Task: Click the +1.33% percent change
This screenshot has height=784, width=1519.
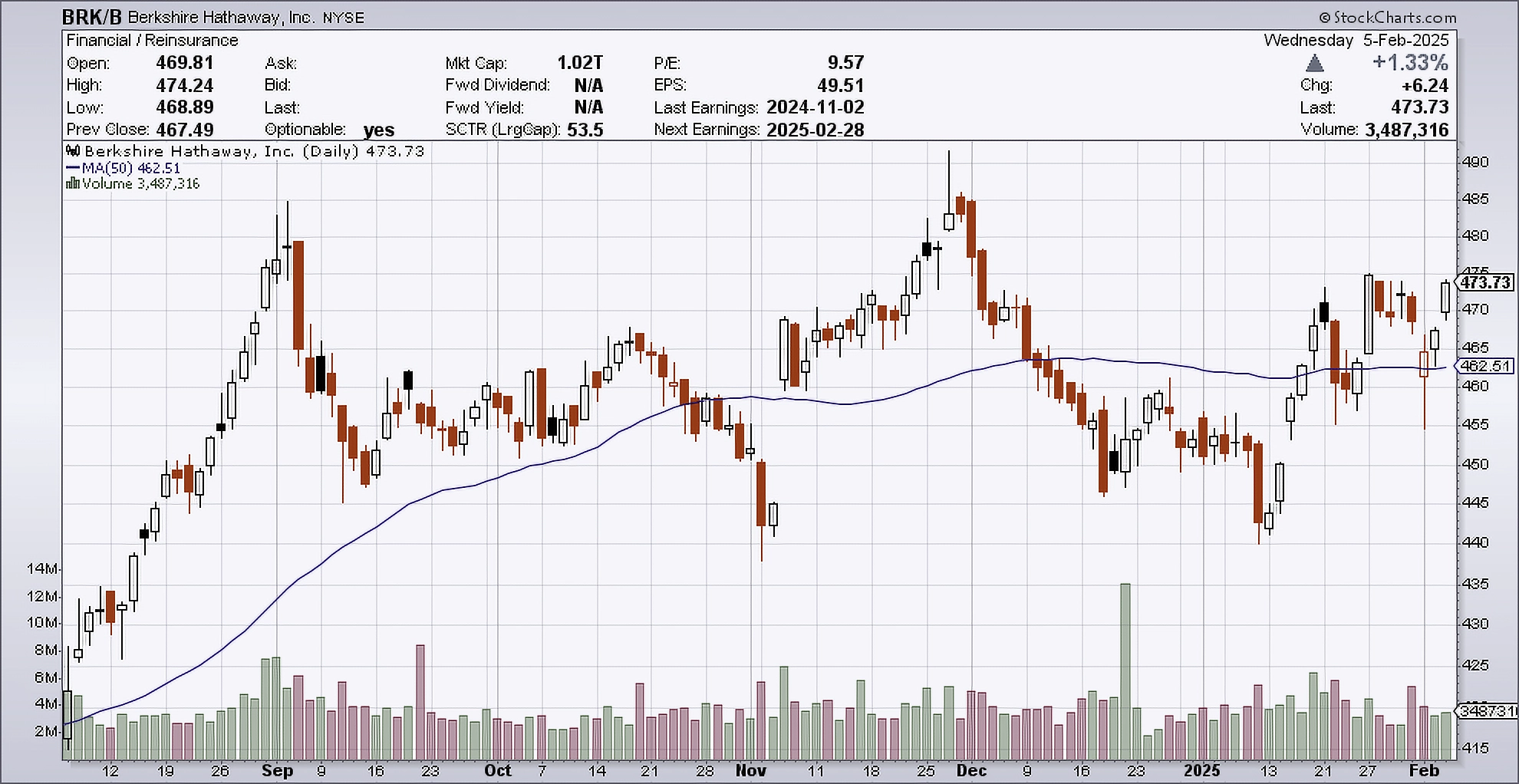Action: coord(1410,63)
